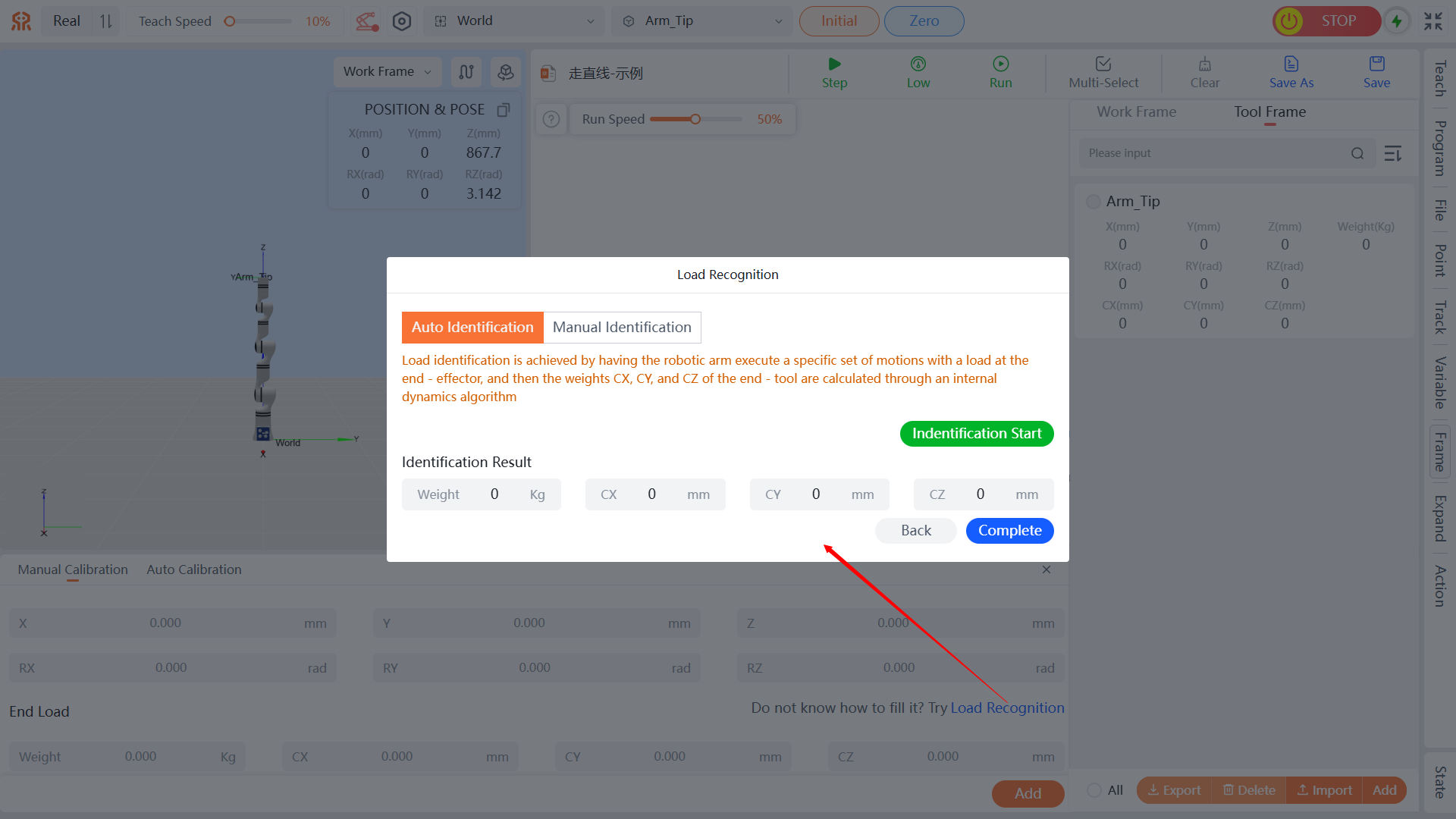Viewport: 1456px width, 819px height.
Task: Click the search magnifier in Tool Frame
Action: [x=1357, y=154]
